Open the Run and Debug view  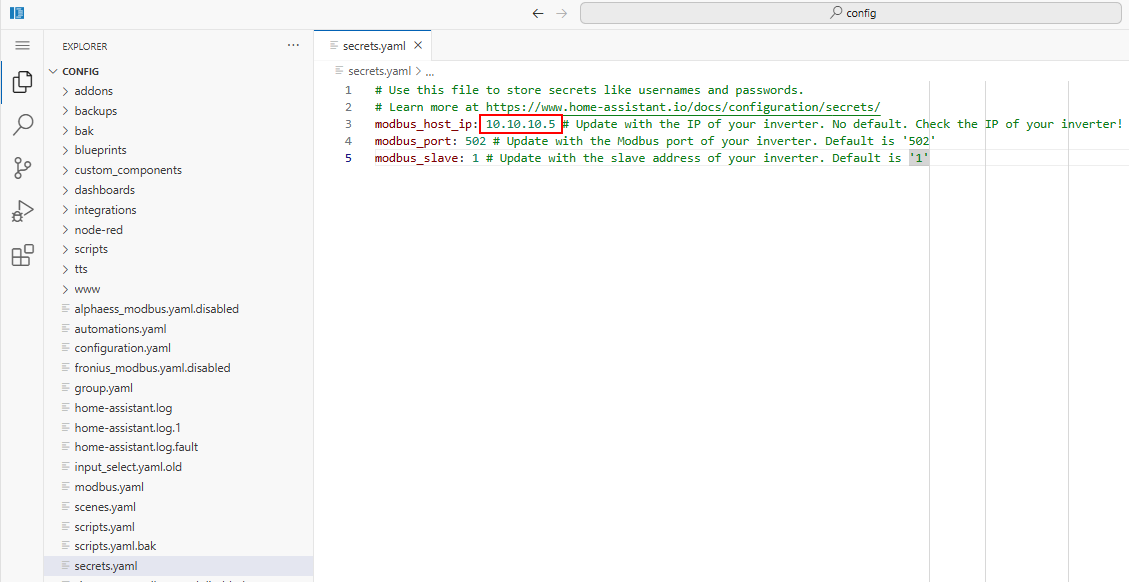coord(22,211)
